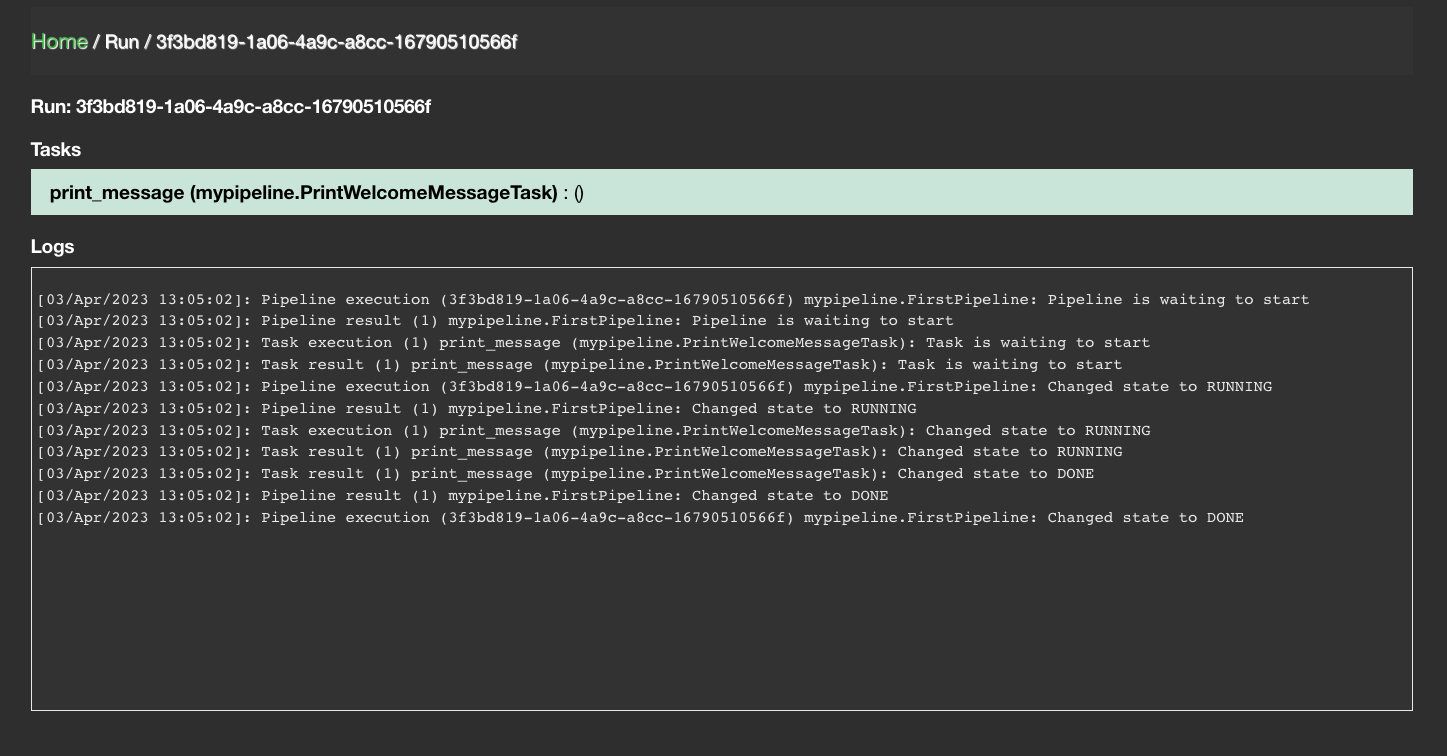Select log line 'Pipeline result: Changed state to DONE'
The image size is (1447, 756).
(463, 496)
